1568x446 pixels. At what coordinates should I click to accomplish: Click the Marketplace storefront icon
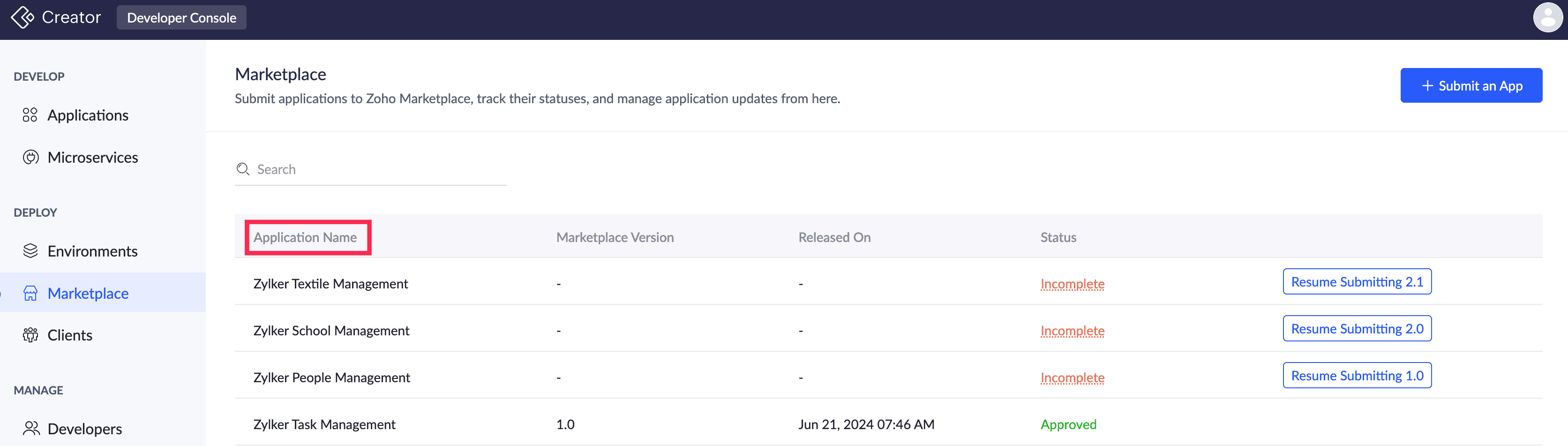(30, 294)
